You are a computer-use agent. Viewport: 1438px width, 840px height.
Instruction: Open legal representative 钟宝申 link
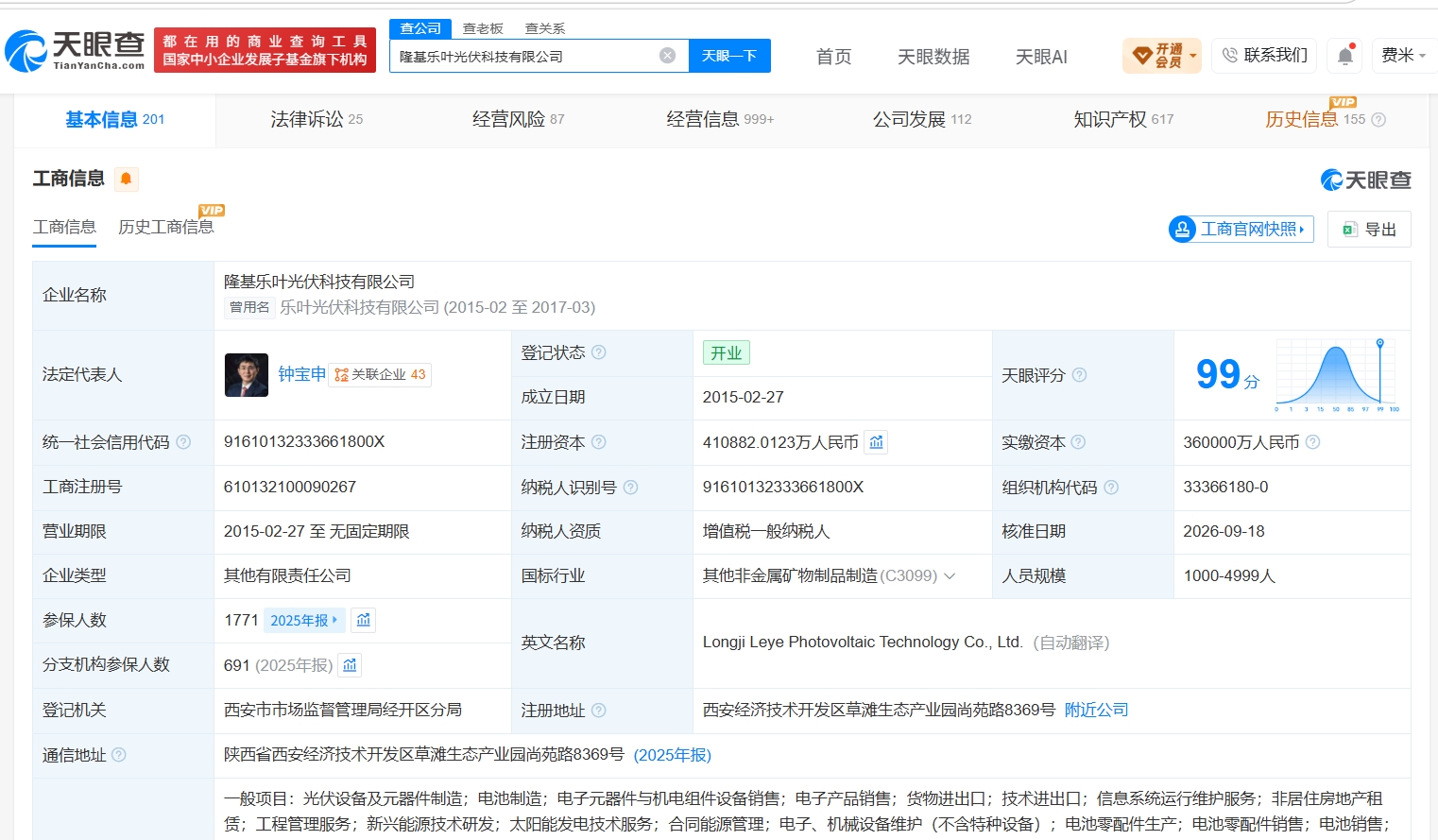[x=302, y=375]
